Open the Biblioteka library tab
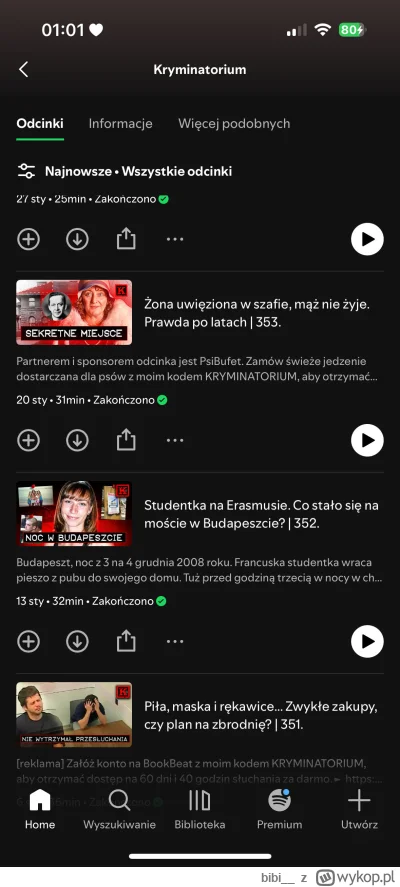Screen dimensions: 400x887 [x=200, y=810]
